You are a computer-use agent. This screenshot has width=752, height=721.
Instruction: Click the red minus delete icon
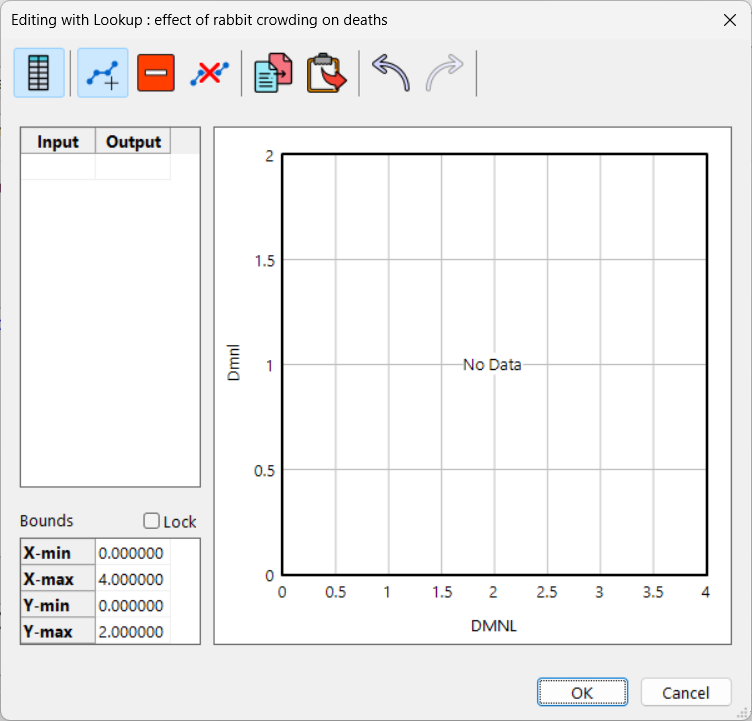[156, 73]
